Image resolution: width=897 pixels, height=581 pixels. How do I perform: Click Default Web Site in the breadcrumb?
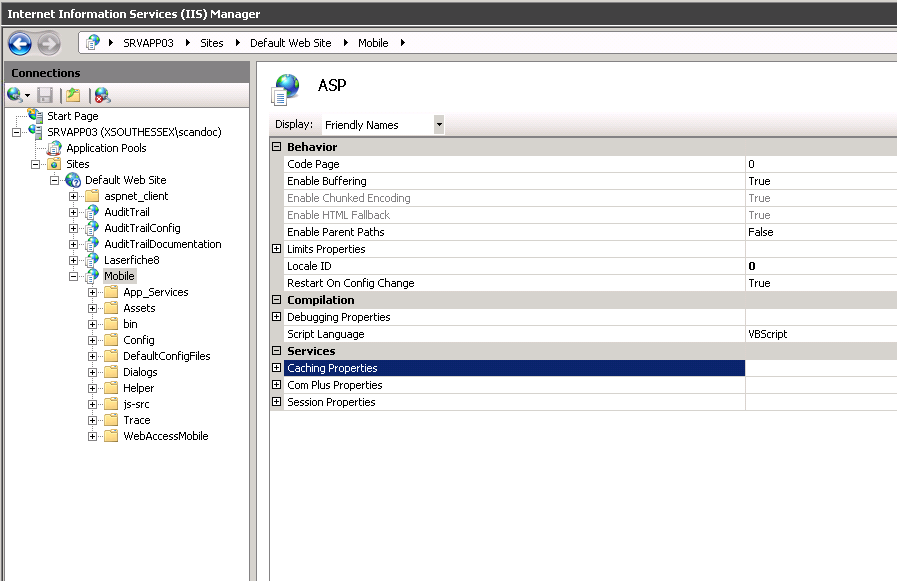pyautogui.click(x=290, y=43)
